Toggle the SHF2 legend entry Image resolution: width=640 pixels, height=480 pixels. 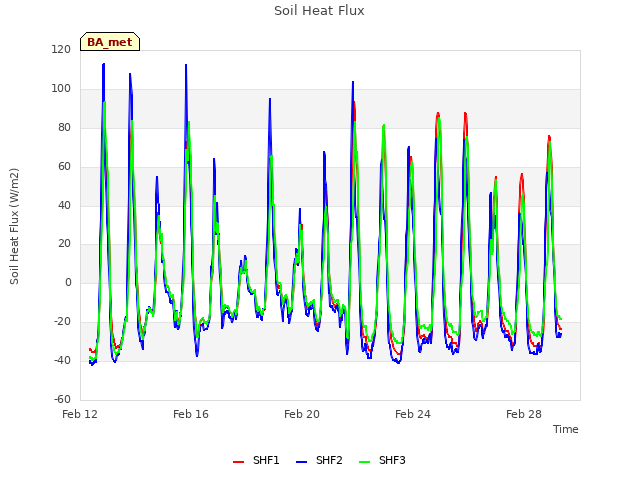click(319, 460)
